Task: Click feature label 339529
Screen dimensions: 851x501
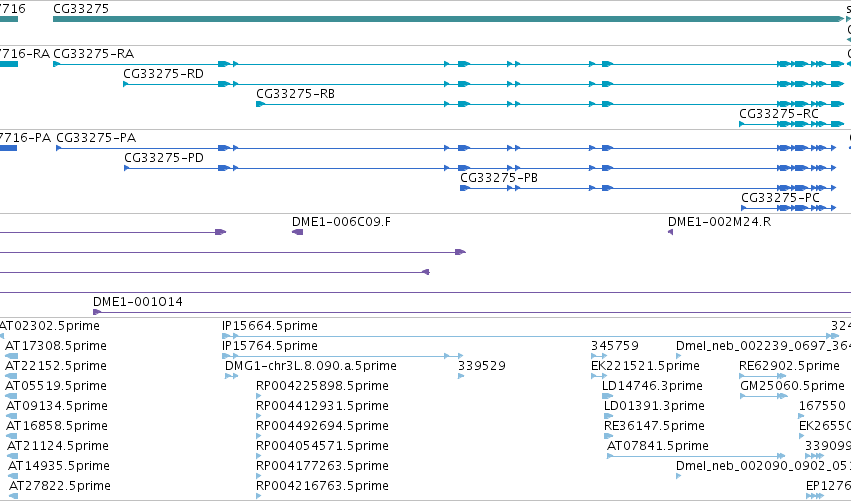Action: click(x=481, y=366)
